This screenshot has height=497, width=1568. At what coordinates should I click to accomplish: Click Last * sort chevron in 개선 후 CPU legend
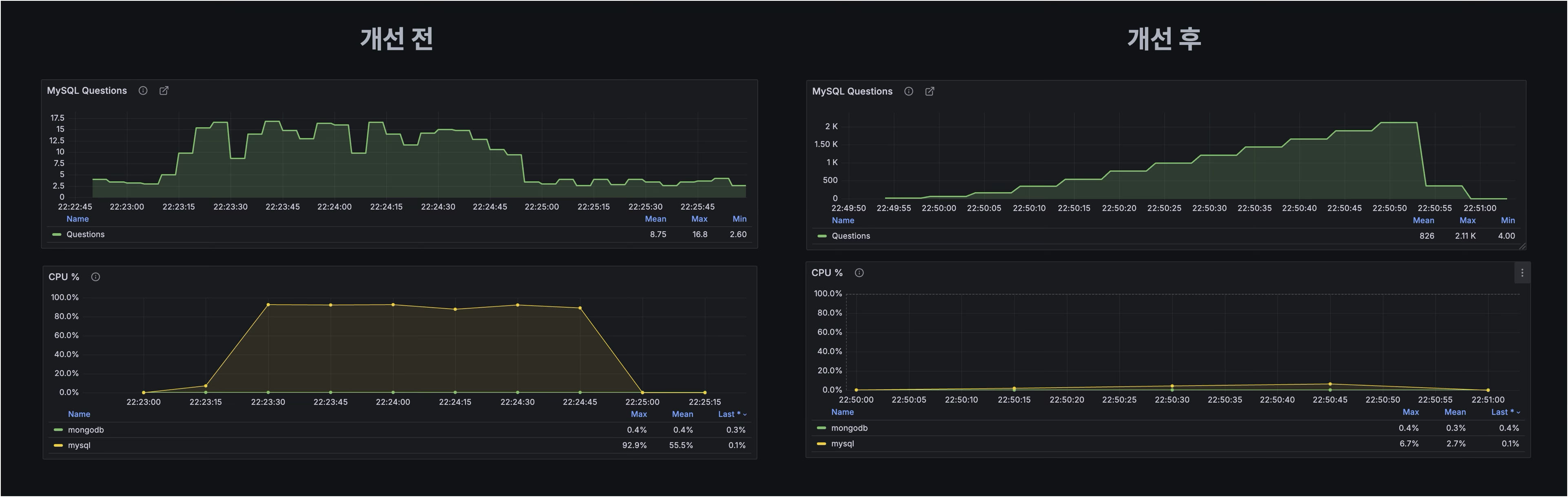[x=1518, y=413]
